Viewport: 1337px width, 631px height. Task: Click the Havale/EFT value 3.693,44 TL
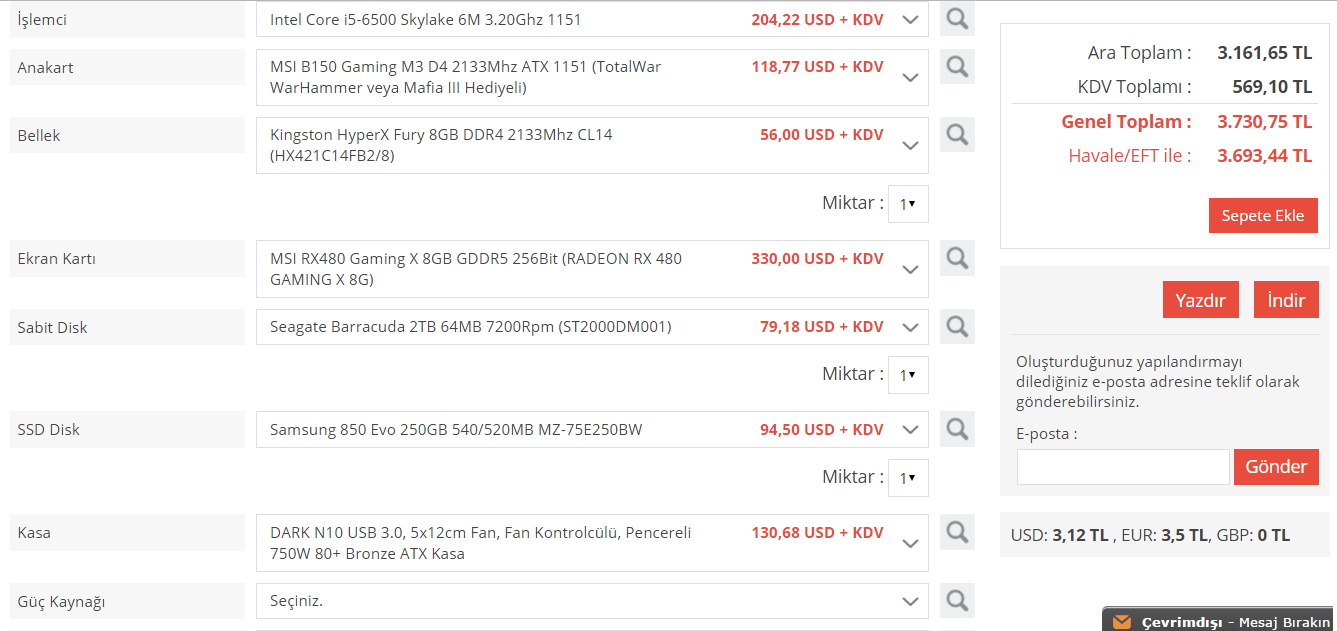click(1264, 156)
